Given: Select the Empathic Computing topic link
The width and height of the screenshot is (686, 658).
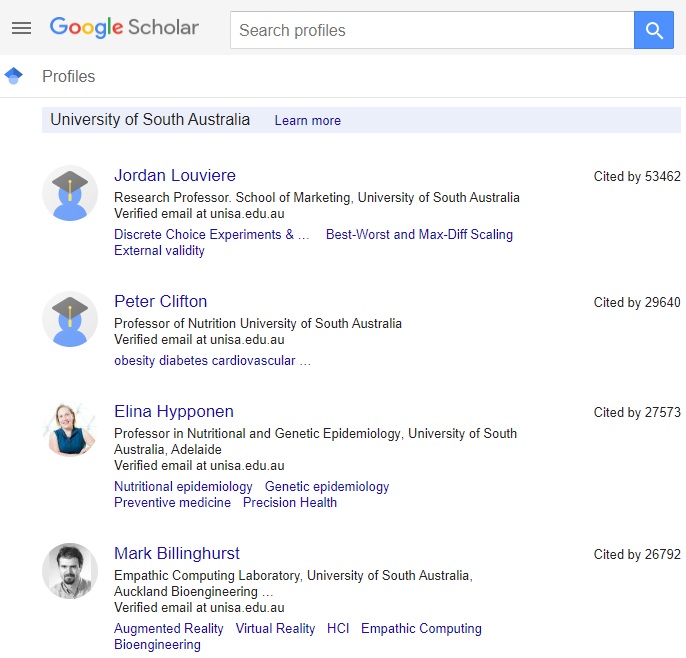Looking at the screenshot, I should (421, 628).
